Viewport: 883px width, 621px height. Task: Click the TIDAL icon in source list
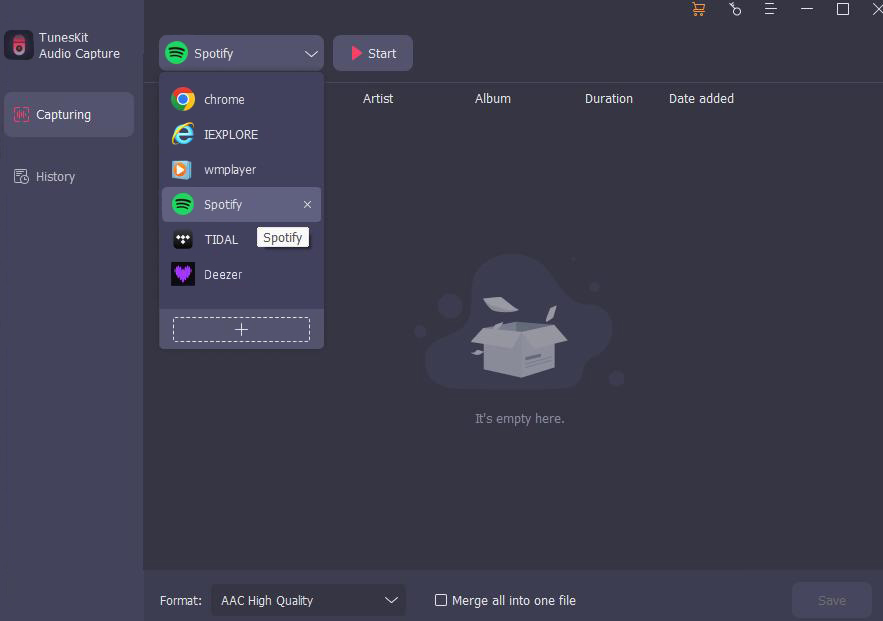pos(183,239)
